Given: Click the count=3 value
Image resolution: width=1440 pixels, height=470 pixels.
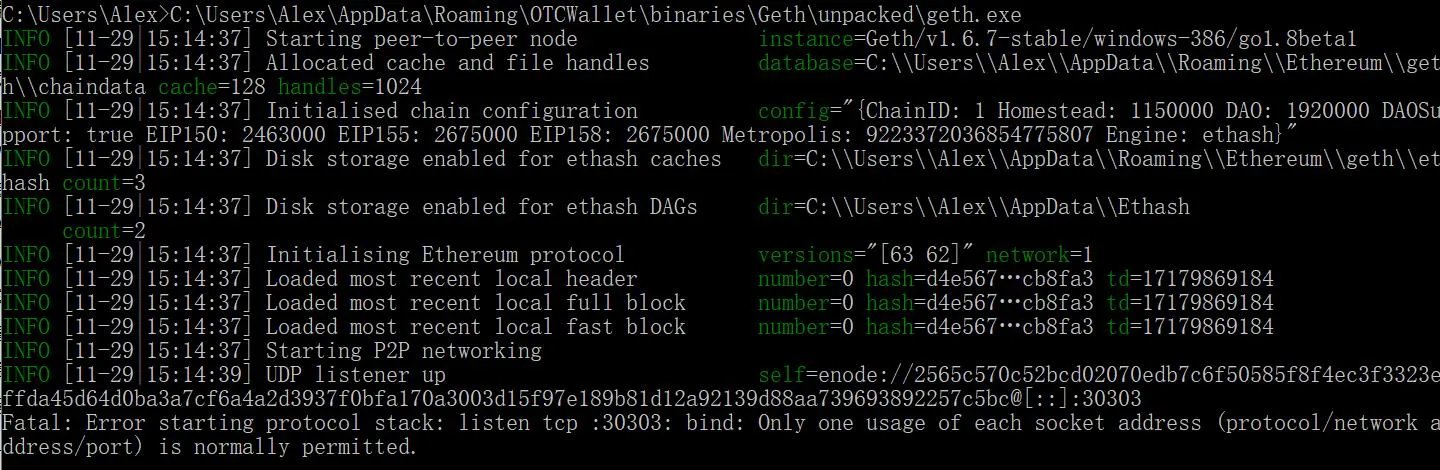Looking at the screenshot, I should tap(104, 183).
